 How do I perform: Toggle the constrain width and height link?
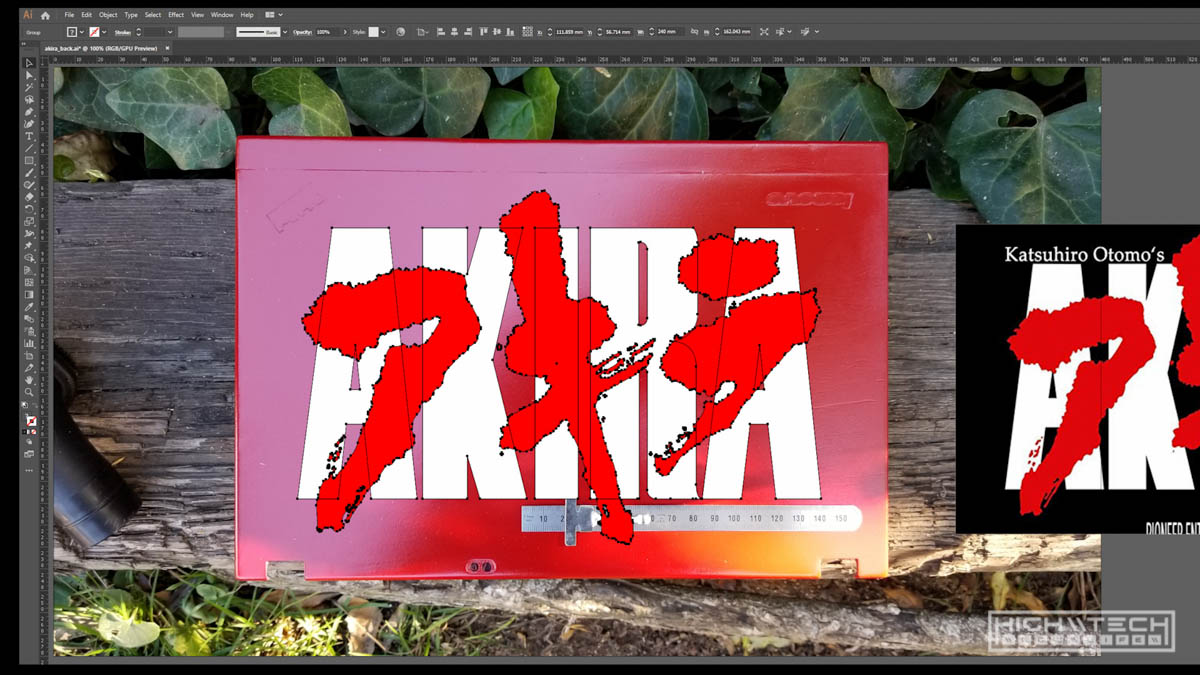pos(694,32)
